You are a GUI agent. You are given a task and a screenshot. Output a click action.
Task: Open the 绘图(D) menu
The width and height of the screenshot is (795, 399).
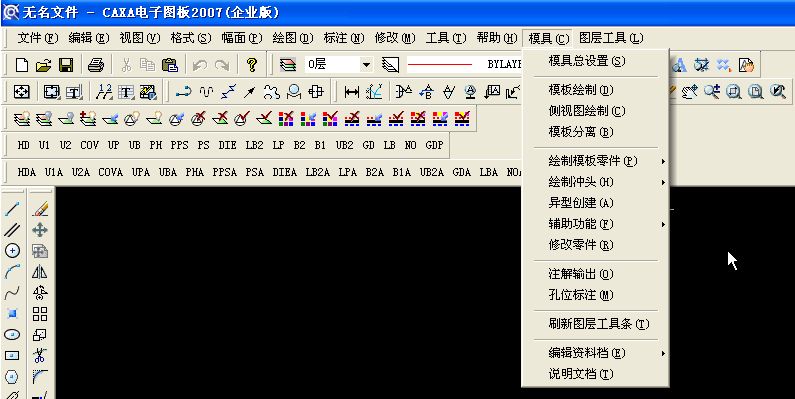293,38
